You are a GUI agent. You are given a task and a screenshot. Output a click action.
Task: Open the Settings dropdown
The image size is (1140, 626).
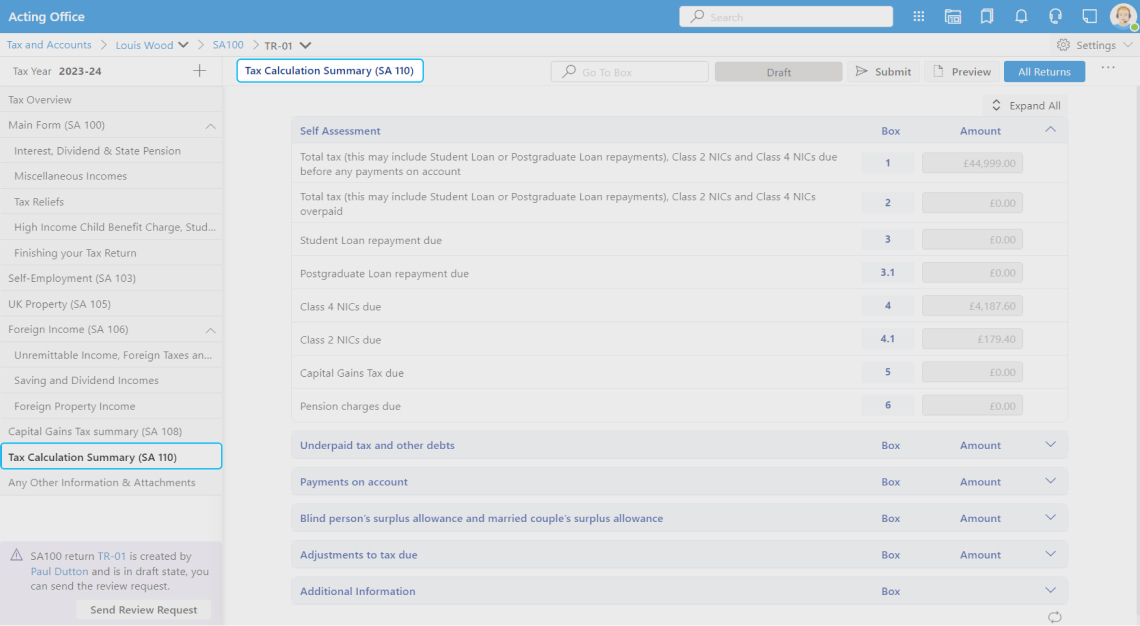pos(1095,45)
